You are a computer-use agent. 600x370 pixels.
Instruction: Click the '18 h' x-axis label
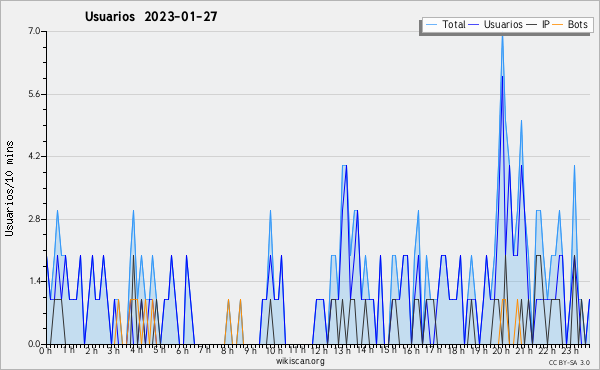click(456, 351)
